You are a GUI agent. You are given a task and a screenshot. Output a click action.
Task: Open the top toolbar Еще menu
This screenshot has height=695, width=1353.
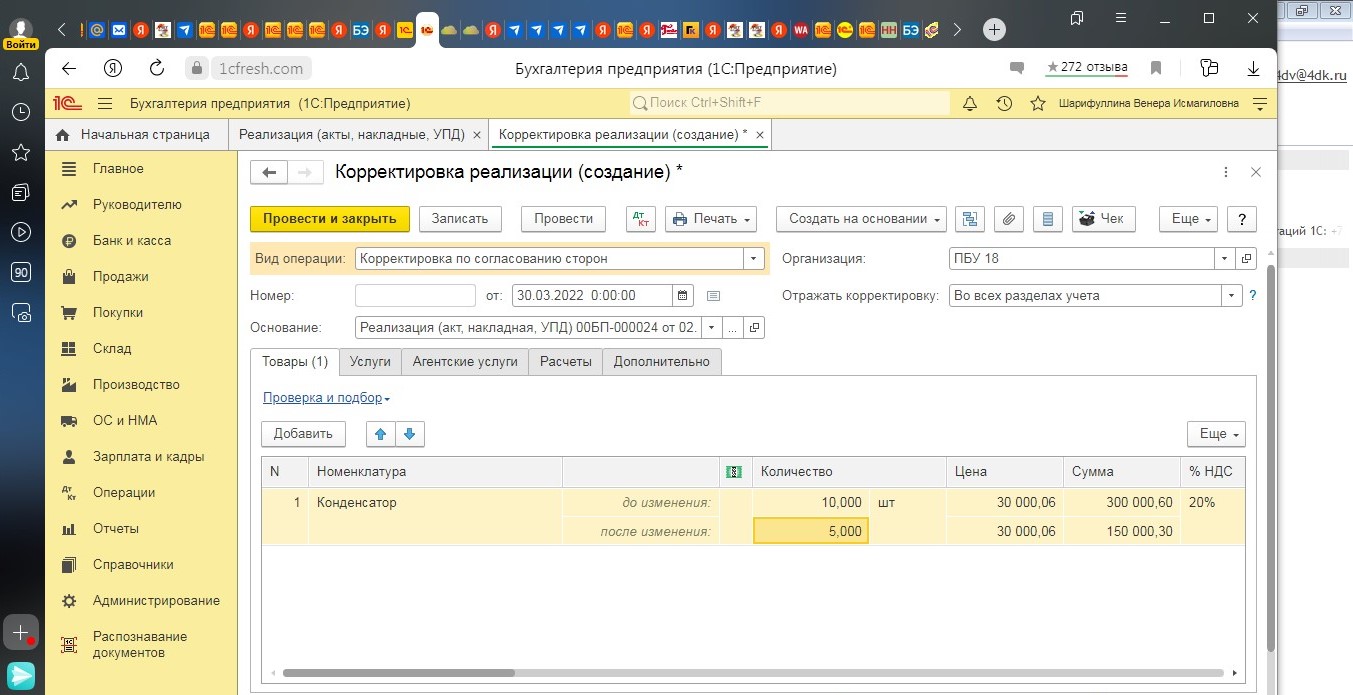1188,219
